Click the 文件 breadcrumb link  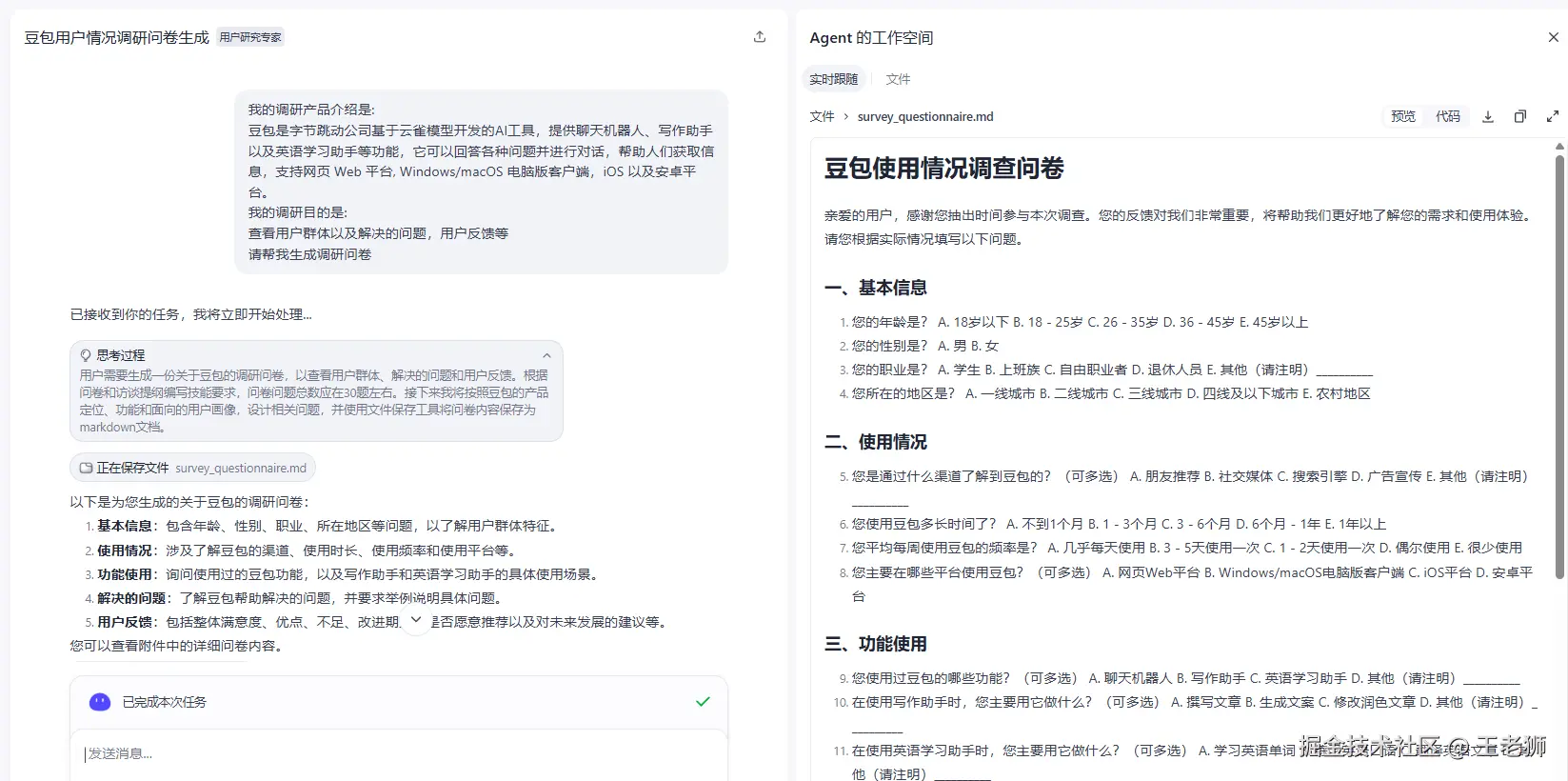pyautogui.click(x=822, y=116)
